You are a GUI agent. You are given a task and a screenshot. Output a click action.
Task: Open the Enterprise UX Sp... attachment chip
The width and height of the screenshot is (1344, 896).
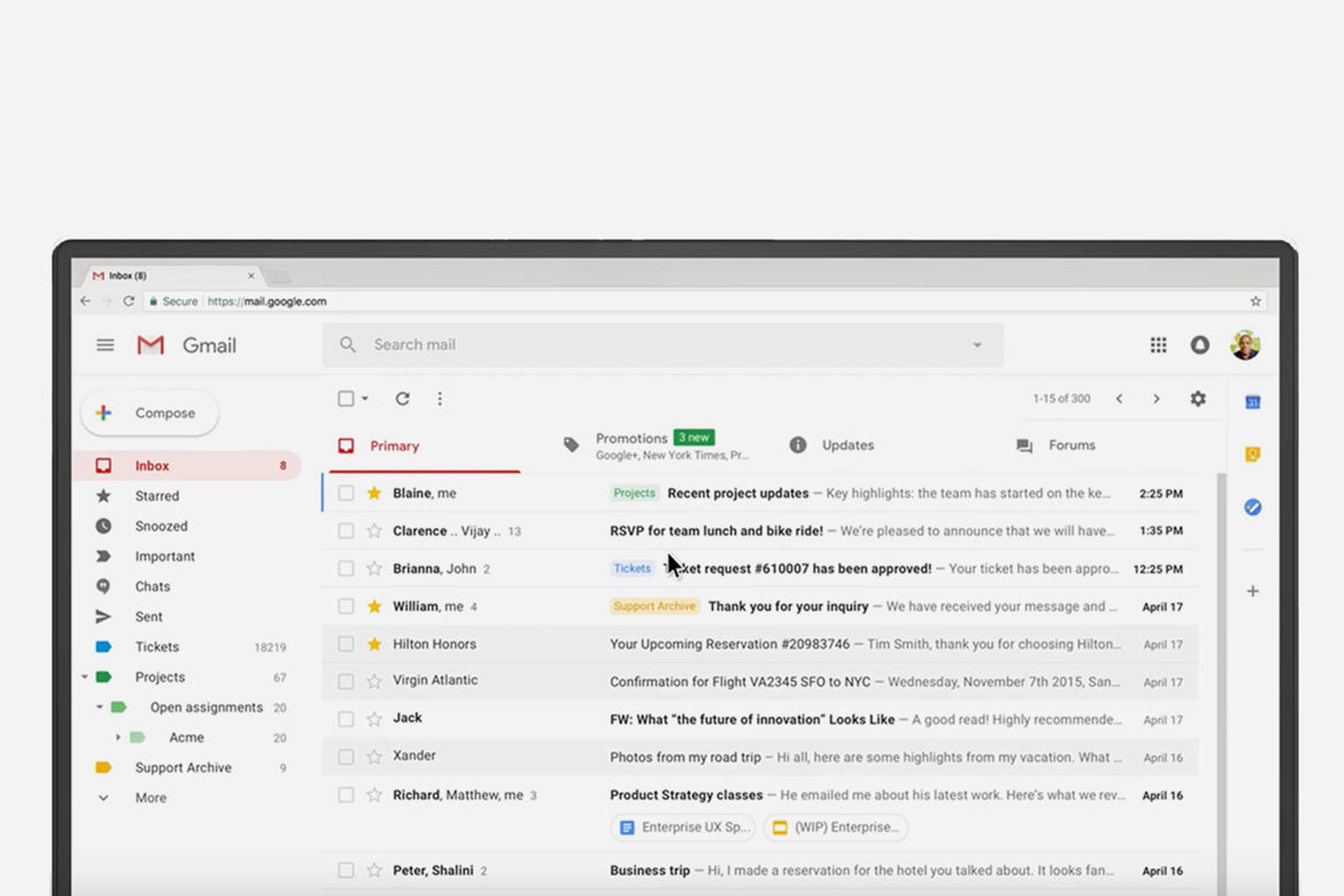pos(682,827)
